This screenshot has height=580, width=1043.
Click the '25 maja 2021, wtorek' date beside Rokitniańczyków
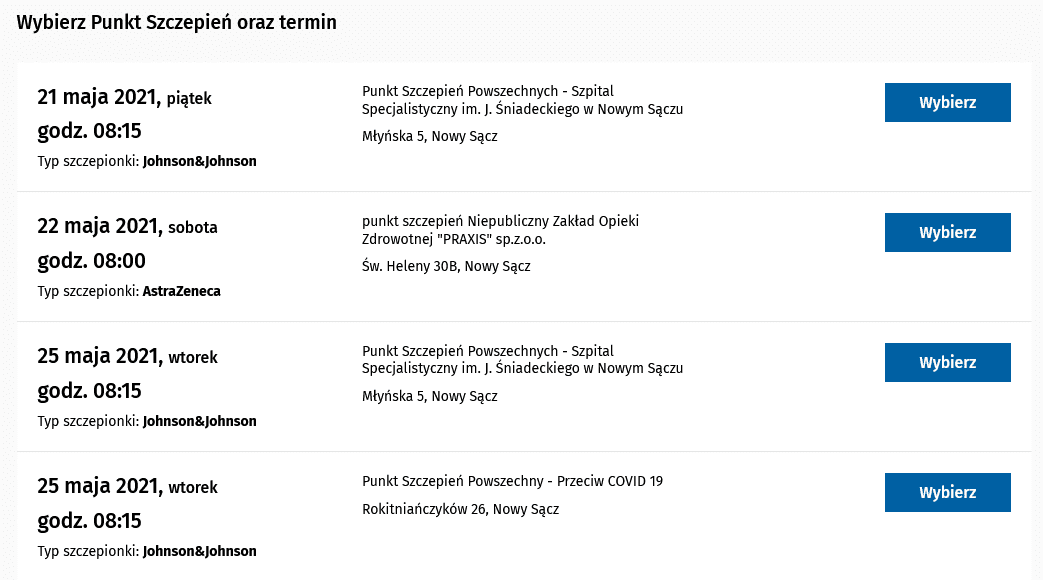[x=127, y=487]
